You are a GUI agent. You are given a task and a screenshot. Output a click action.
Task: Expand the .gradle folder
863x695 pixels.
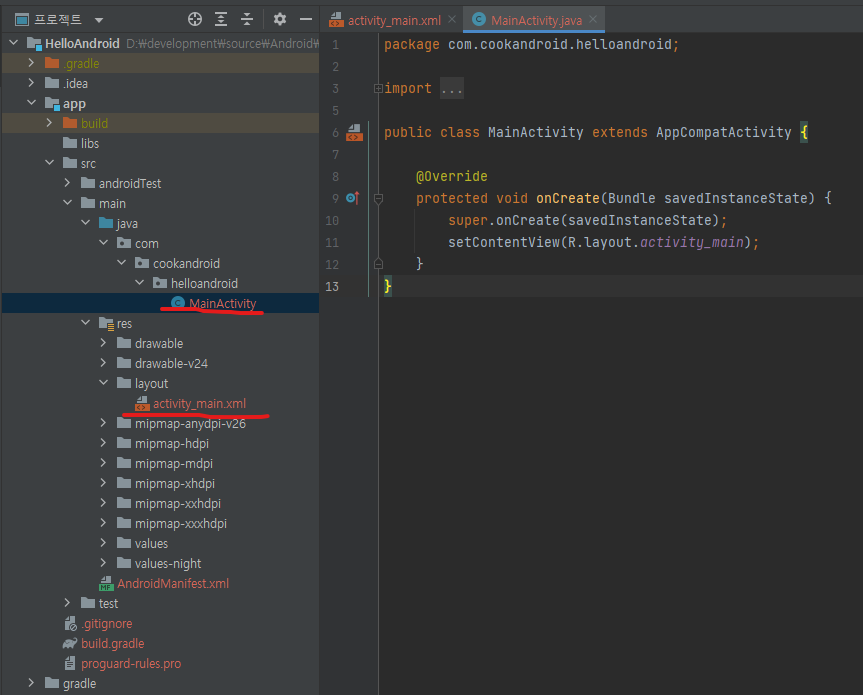31,63
